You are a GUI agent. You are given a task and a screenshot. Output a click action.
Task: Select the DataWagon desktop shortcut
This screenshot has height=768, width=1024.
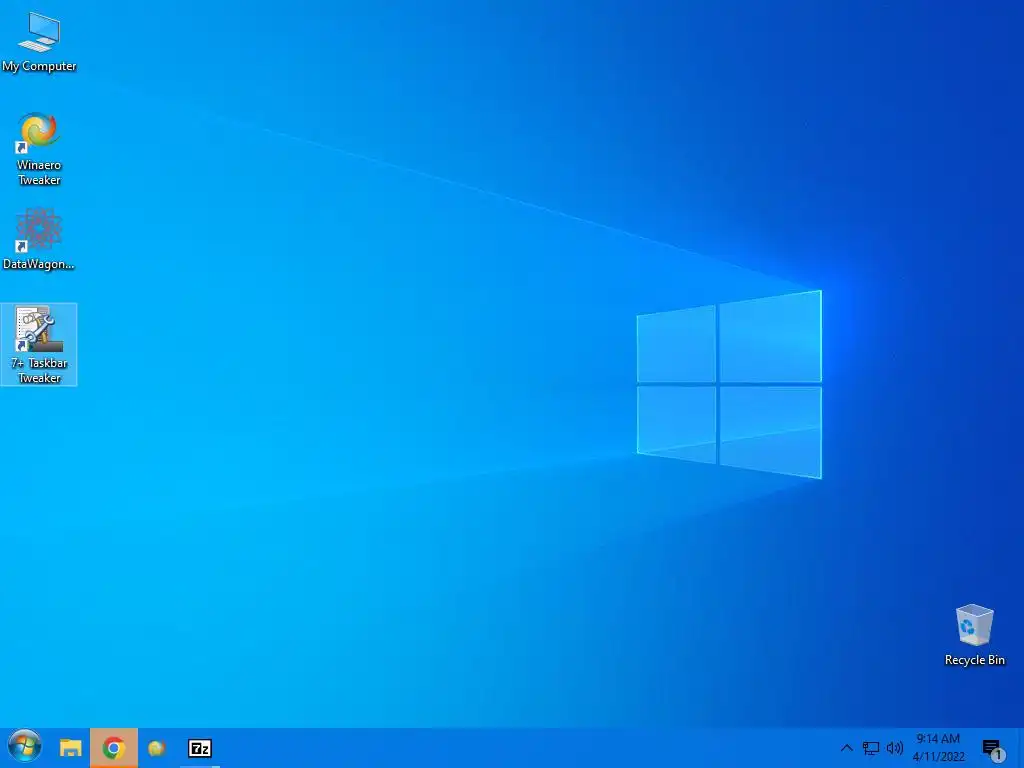point(39,239)
